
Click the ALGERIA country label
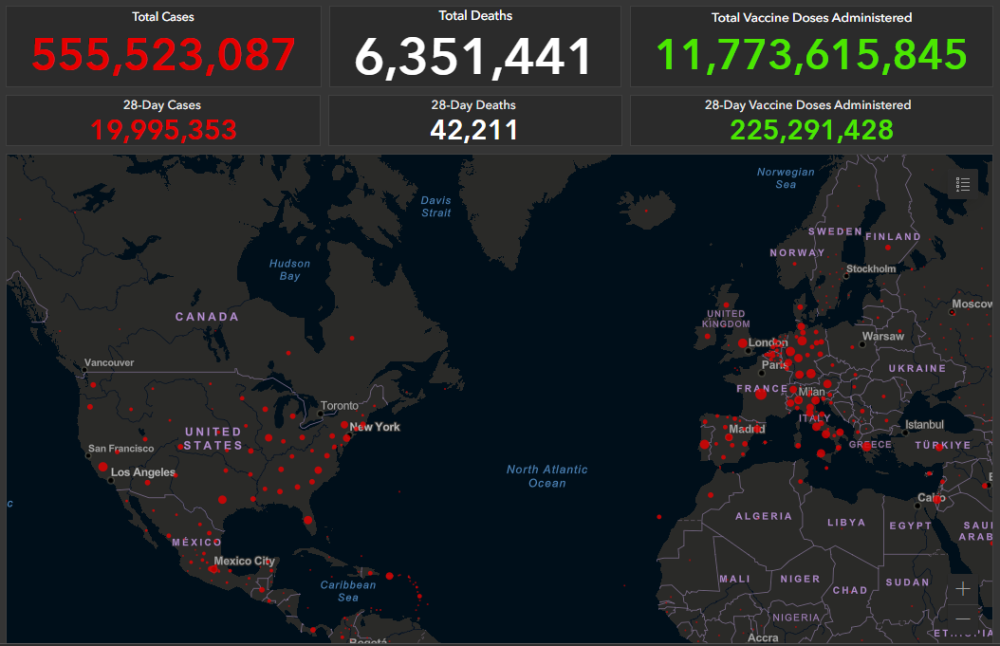coord(763,516)
